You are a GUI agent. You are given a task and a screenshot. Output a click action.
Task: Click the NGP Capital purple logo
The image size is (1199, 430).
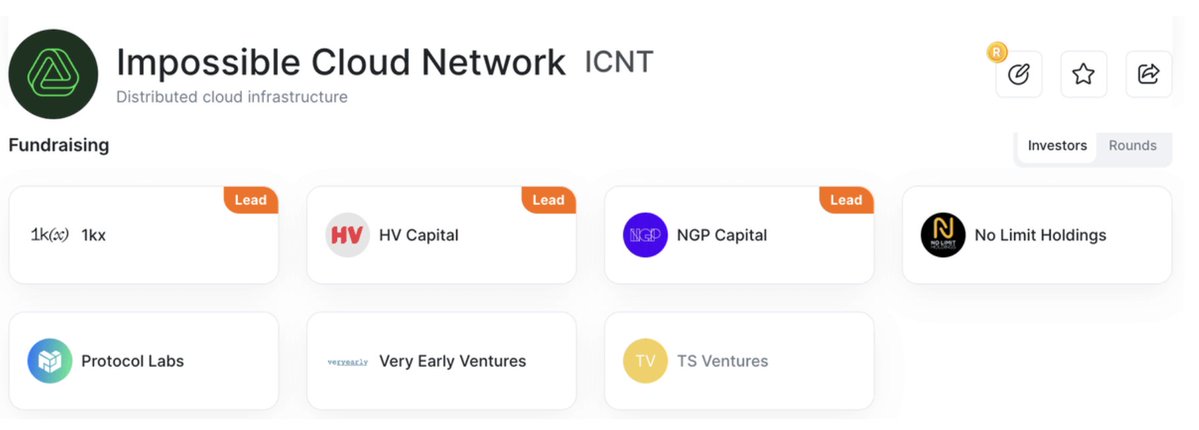point(645,235)
